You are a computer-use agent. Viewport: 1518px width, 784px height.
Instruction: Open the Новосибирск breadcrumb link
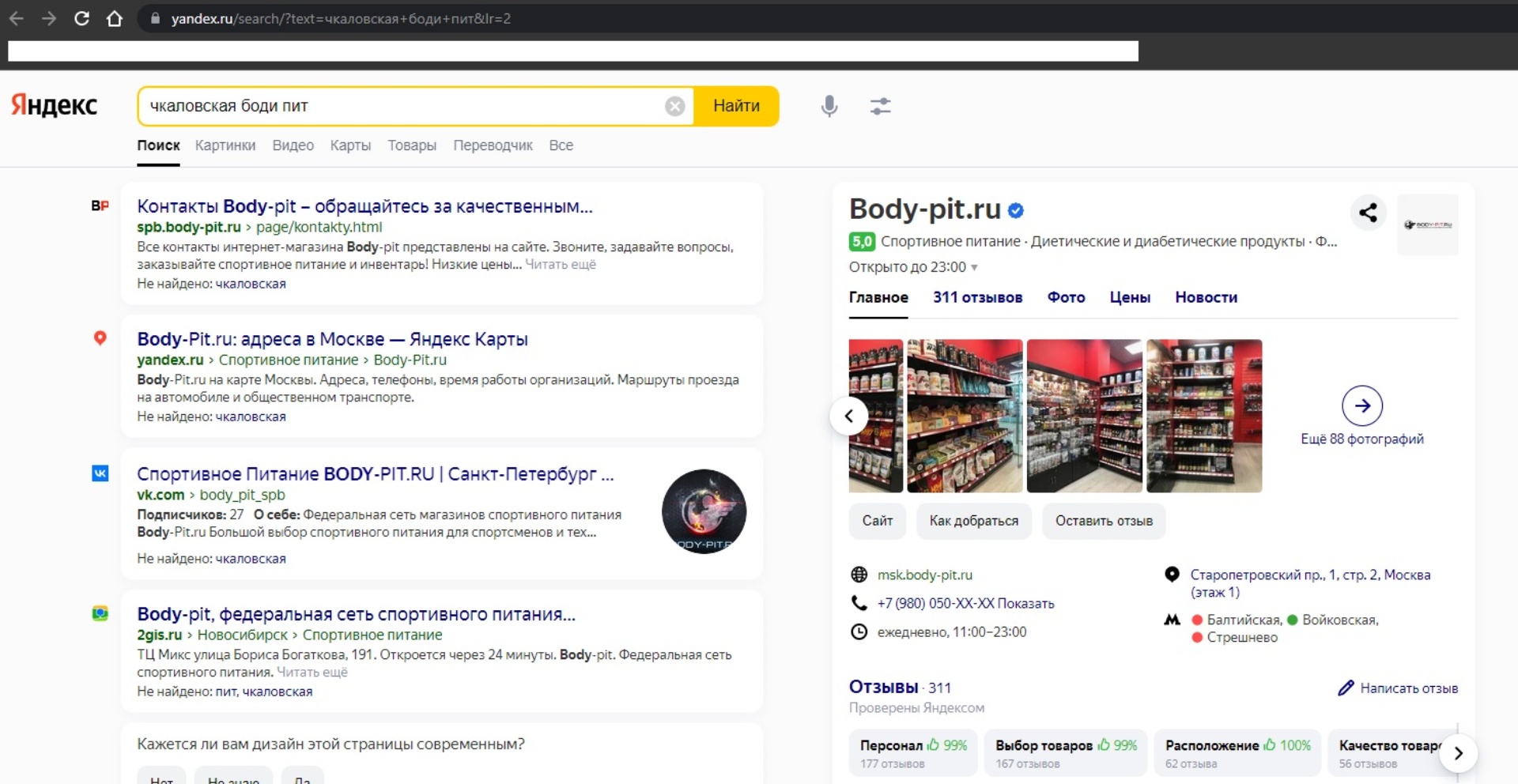click(x=242, y=635)
